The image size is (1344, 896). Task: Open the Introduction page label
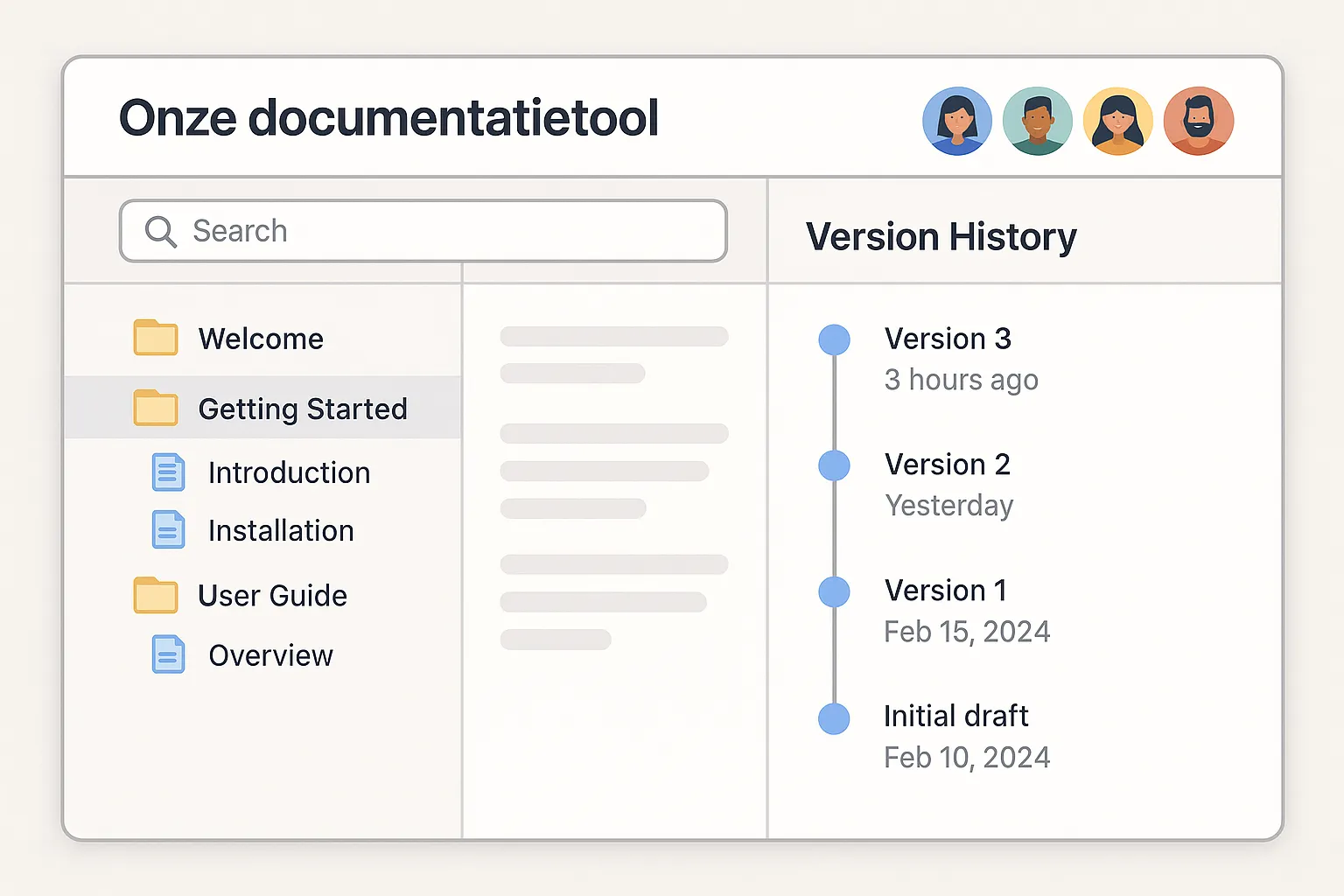tap(289, 472)
